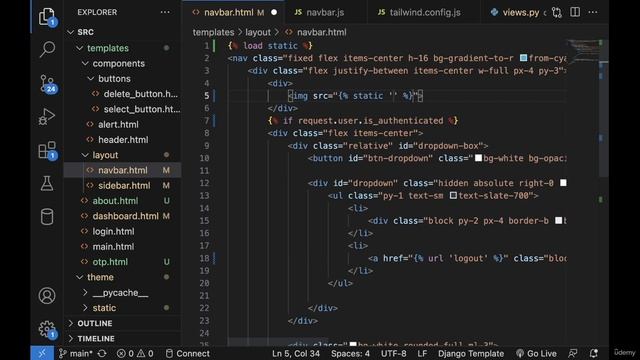Open the notifications bell
The width and height of the screenshot is (640, 360).
click(x=594, y=353)
